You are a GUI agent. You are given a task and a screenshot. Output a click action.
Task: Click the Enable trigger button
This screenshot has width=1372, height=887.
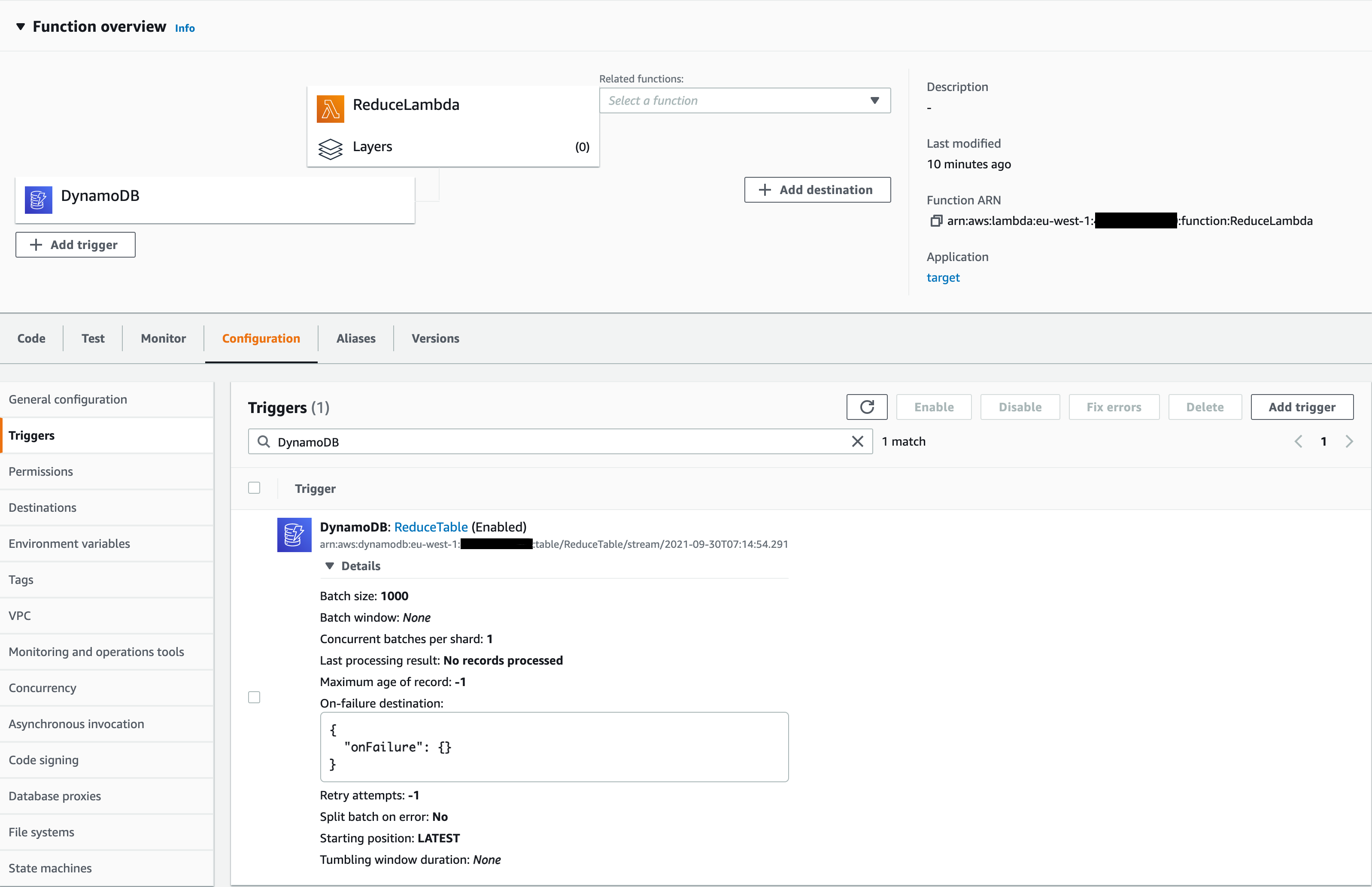[x=934, y=407]
